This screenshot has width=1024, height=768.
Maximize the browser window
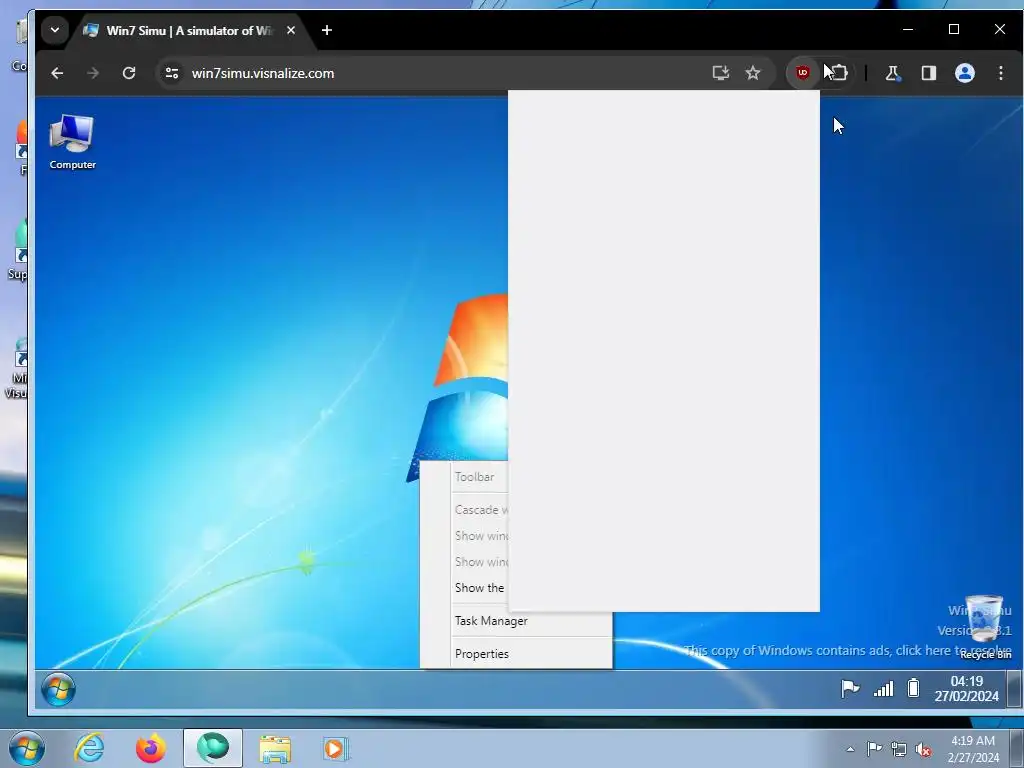[954, 29]
